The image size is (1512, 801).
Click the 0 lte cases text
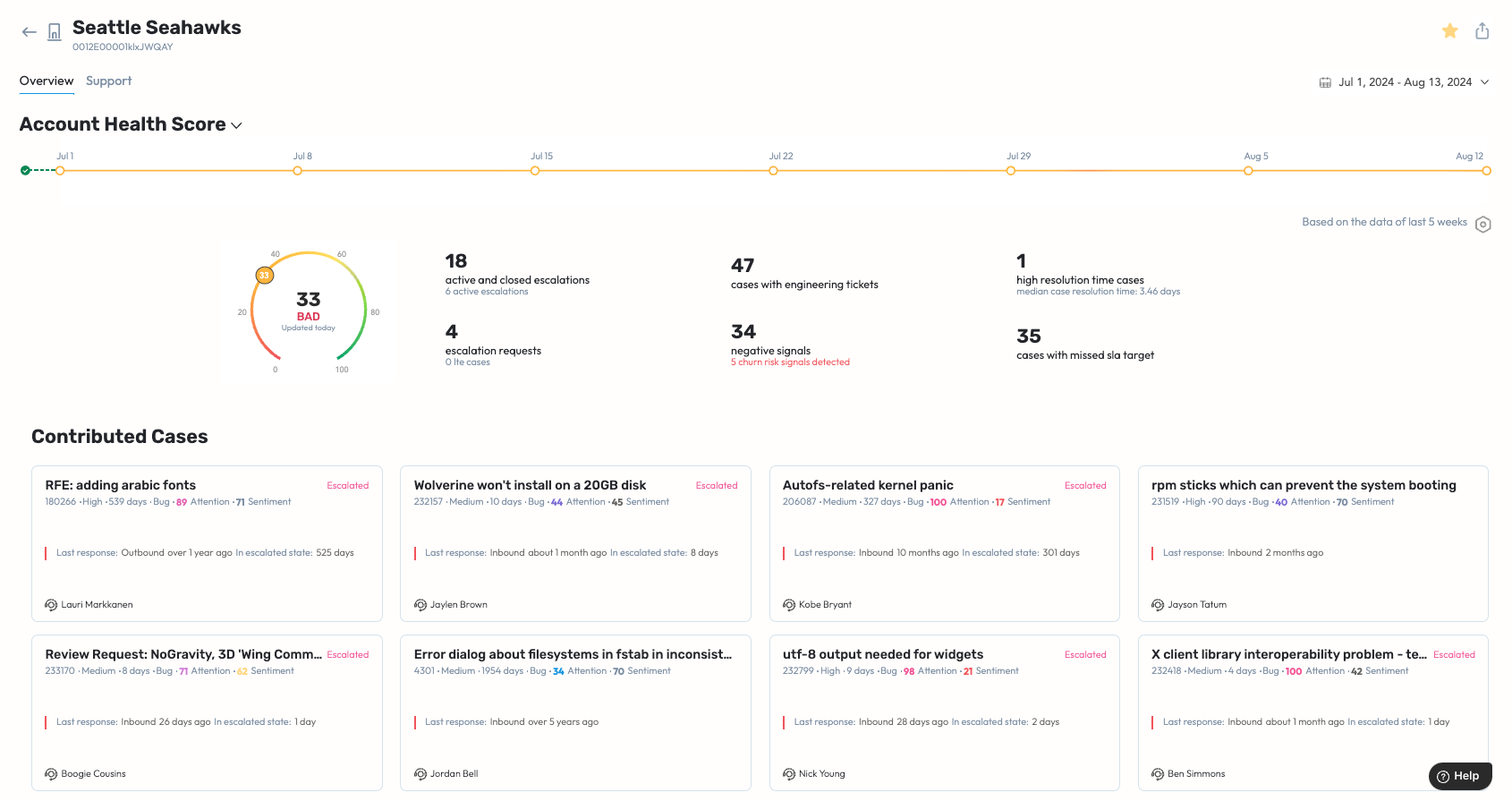point(468,362)
